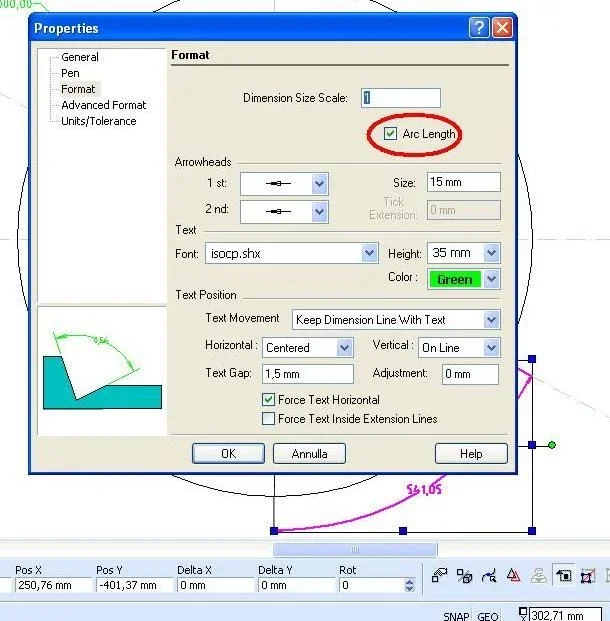Screen dimensions: 610x621
Task: Click the OK button
Action: pyautogui.click(x=228, y=453)
